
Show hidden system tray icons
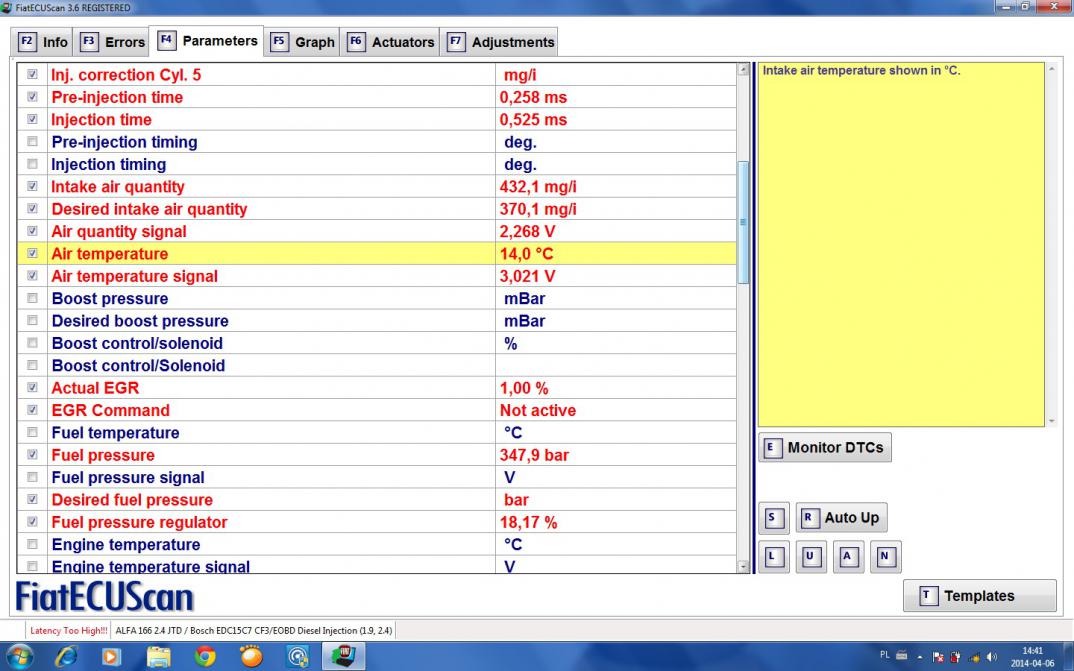(922, 657)
